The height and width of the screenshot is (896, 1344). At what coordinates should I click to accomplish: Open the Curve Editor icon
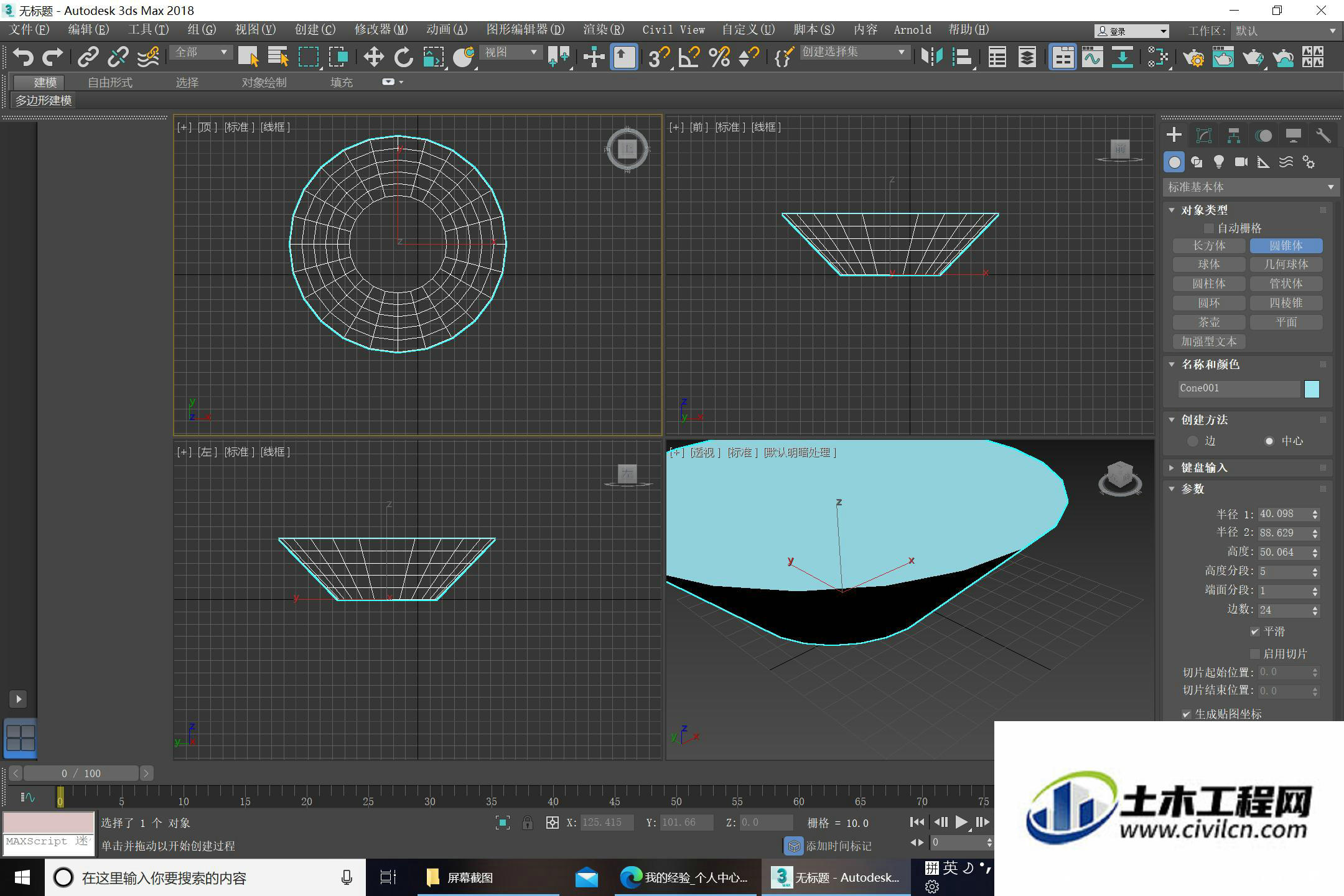point(1093,57)
